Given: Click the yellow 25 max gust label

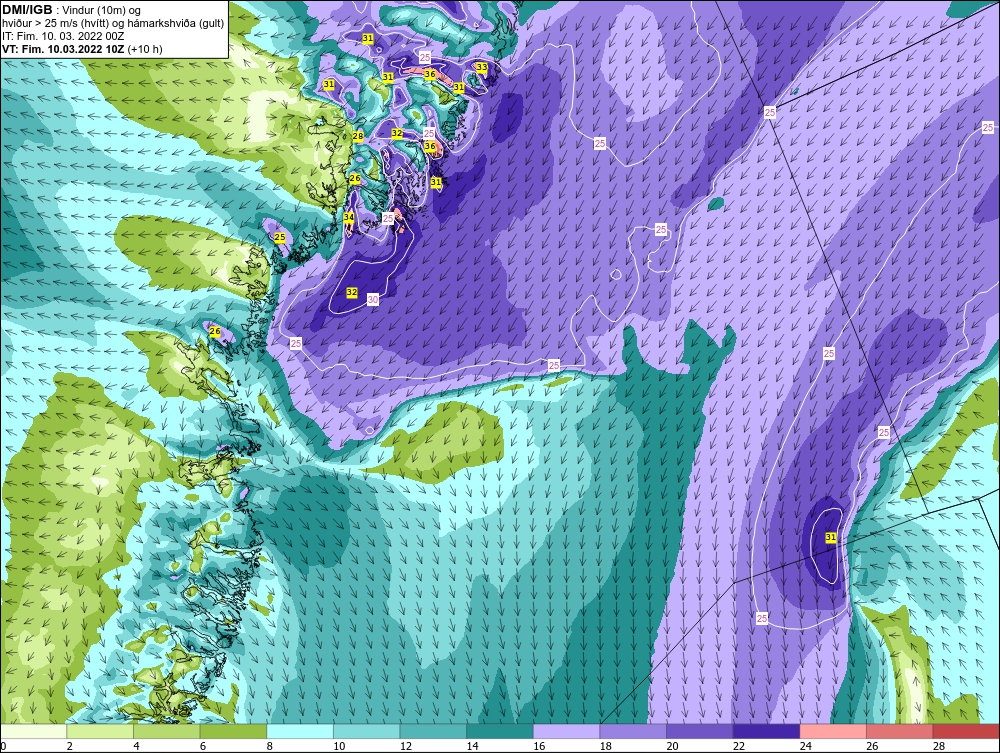Looking at the screenshot, I should 279,237.
